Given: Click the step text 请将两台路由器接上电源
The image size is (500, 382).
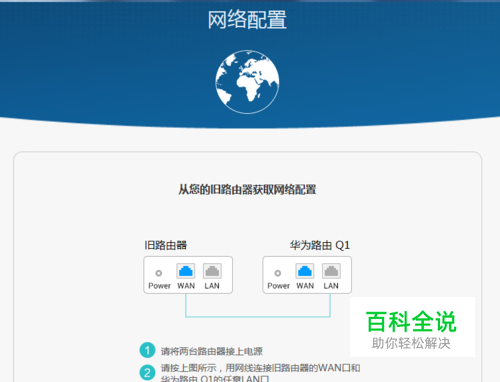Looking at the screenshot, I should coord(212,351).
